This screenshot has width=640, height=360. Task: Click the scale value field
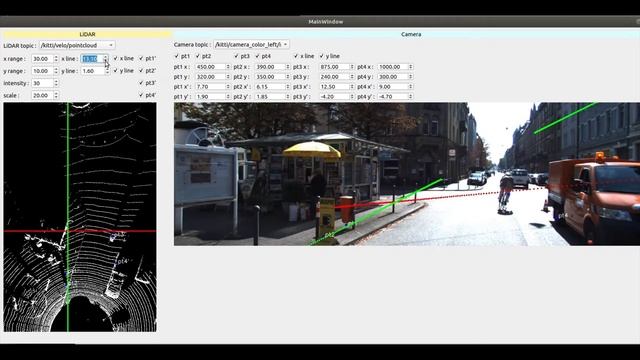(x=42, y=96)
